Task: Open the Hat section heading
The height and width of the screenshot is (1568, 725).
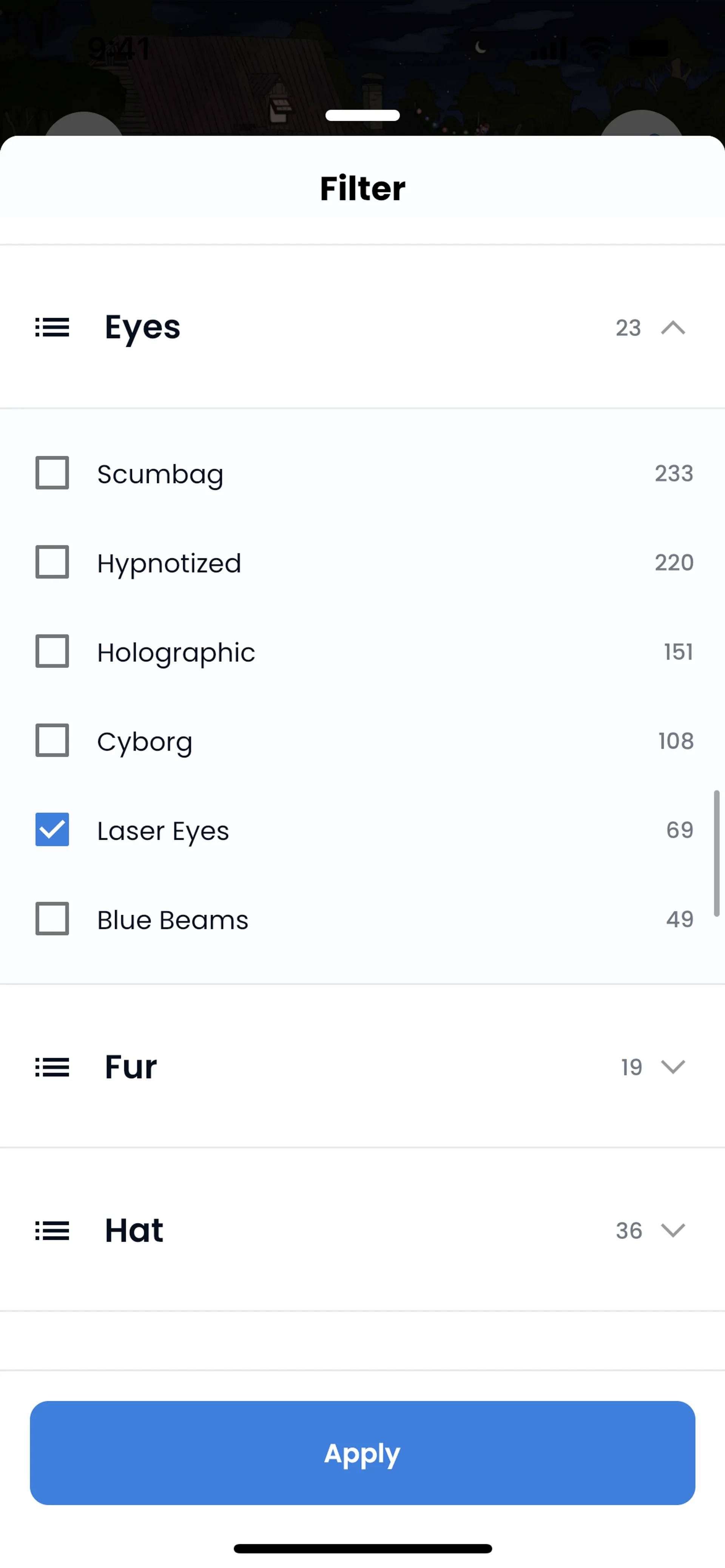Action: [134, 1230]
